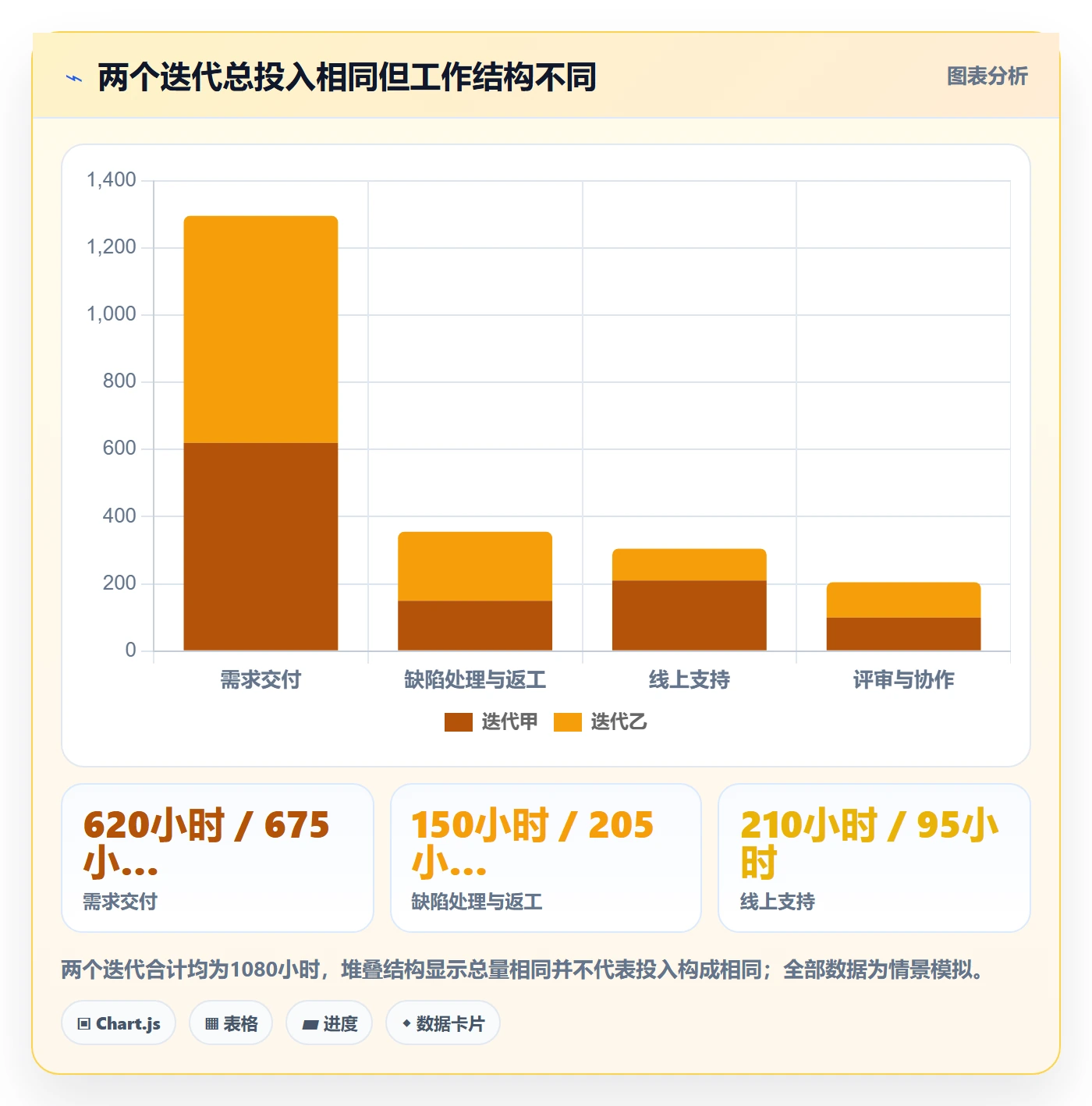
Task: Click the 需求交付 x-axis label
Action: [x=261, y=679]
